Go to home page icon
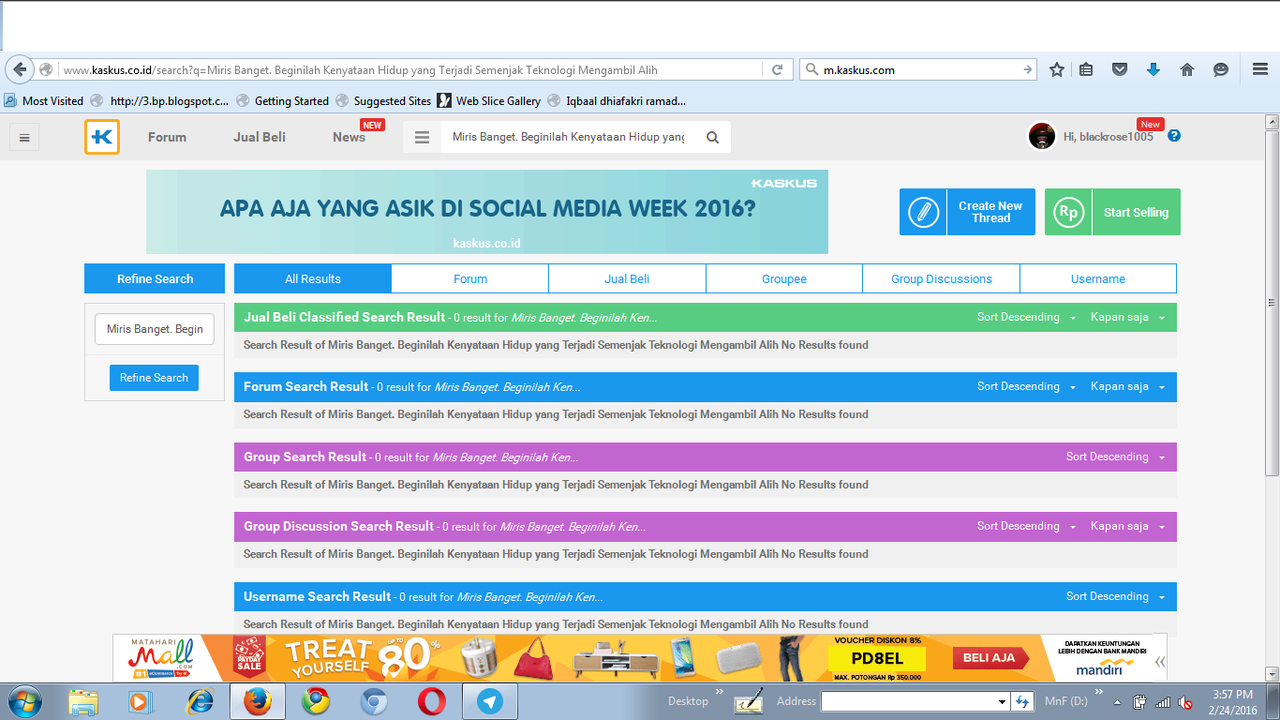 click(1187, 70)
